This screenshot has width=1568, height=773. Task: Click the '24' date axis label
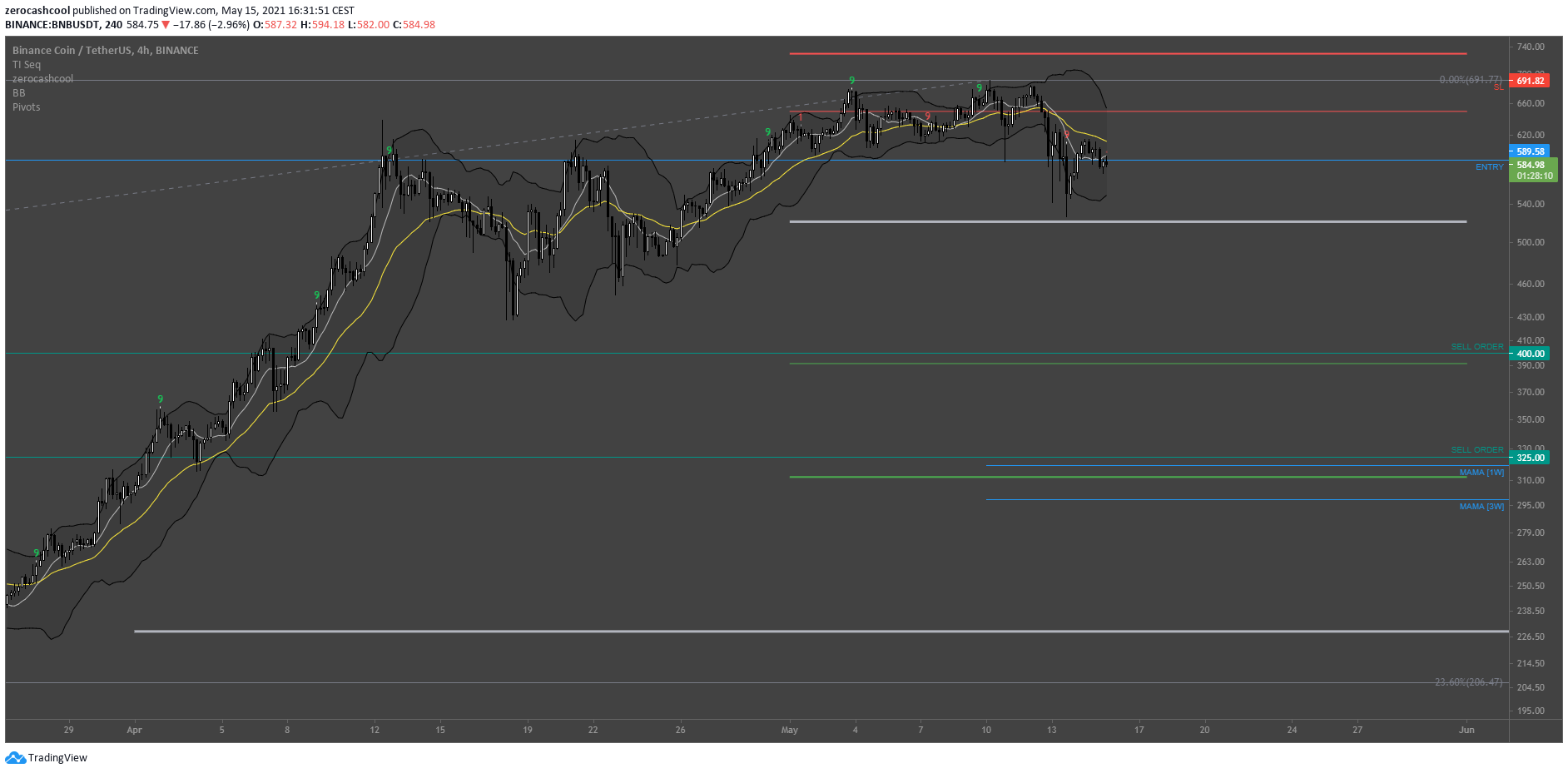(1292, 730)
